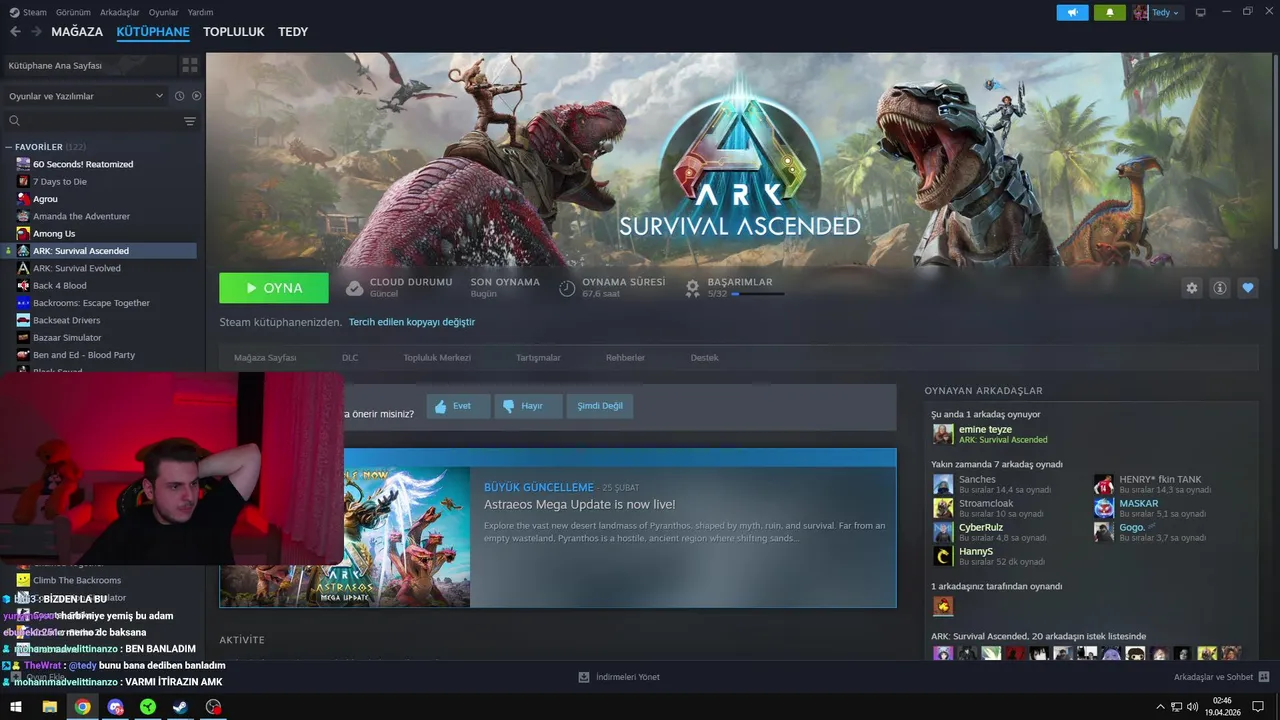This screenshot has height=720, width=1280.
Task: Open the TEDY profile tab
Action: tap(293, 32)
